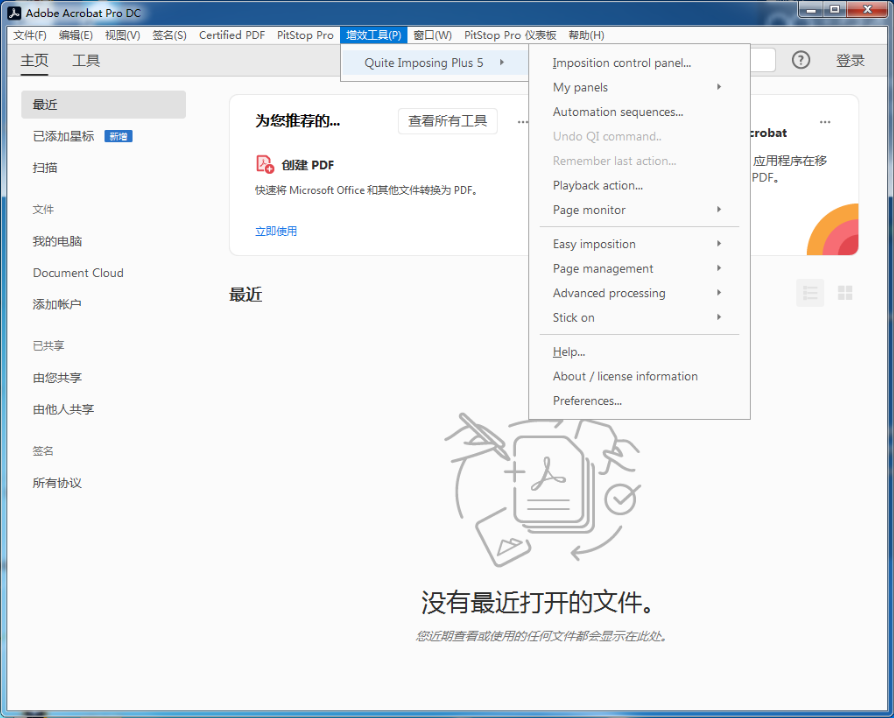The width and height of the screenshot is (894, 718).
Task: Click the overflow dots beside 查看所有工具
Action: [x=522, y=120]
